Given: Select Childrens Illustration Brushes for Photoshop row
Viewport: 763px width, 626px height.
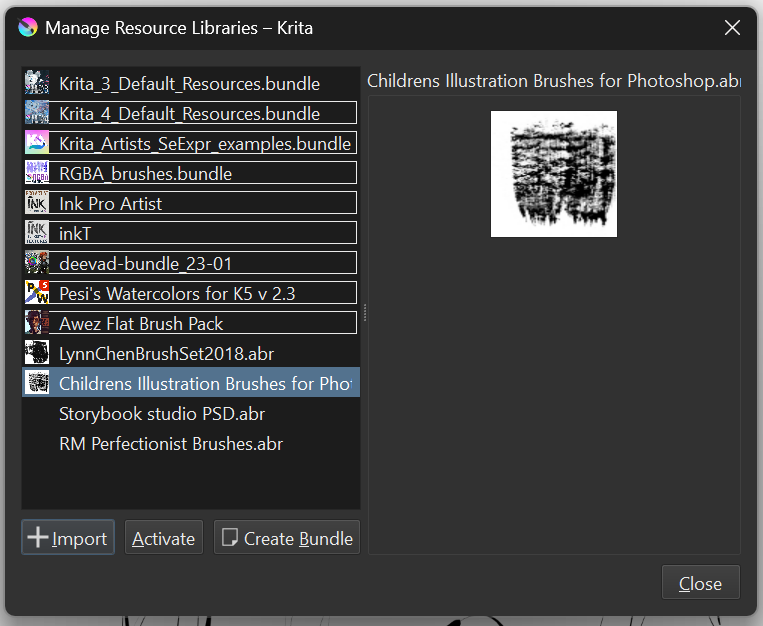Looking at the screenshot, I should point(191,383).
